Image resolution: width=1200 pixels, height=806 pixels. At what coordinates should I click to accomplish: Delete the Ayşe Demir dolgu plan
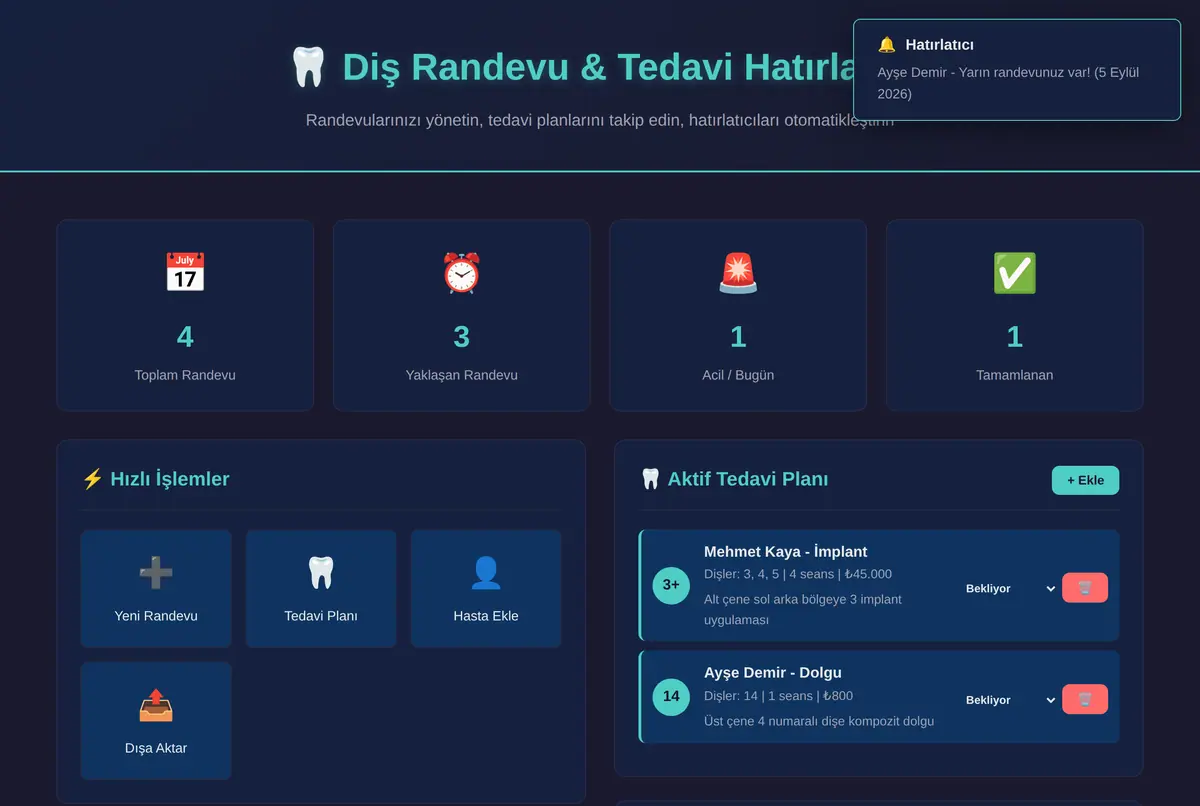coord(1085,699)
